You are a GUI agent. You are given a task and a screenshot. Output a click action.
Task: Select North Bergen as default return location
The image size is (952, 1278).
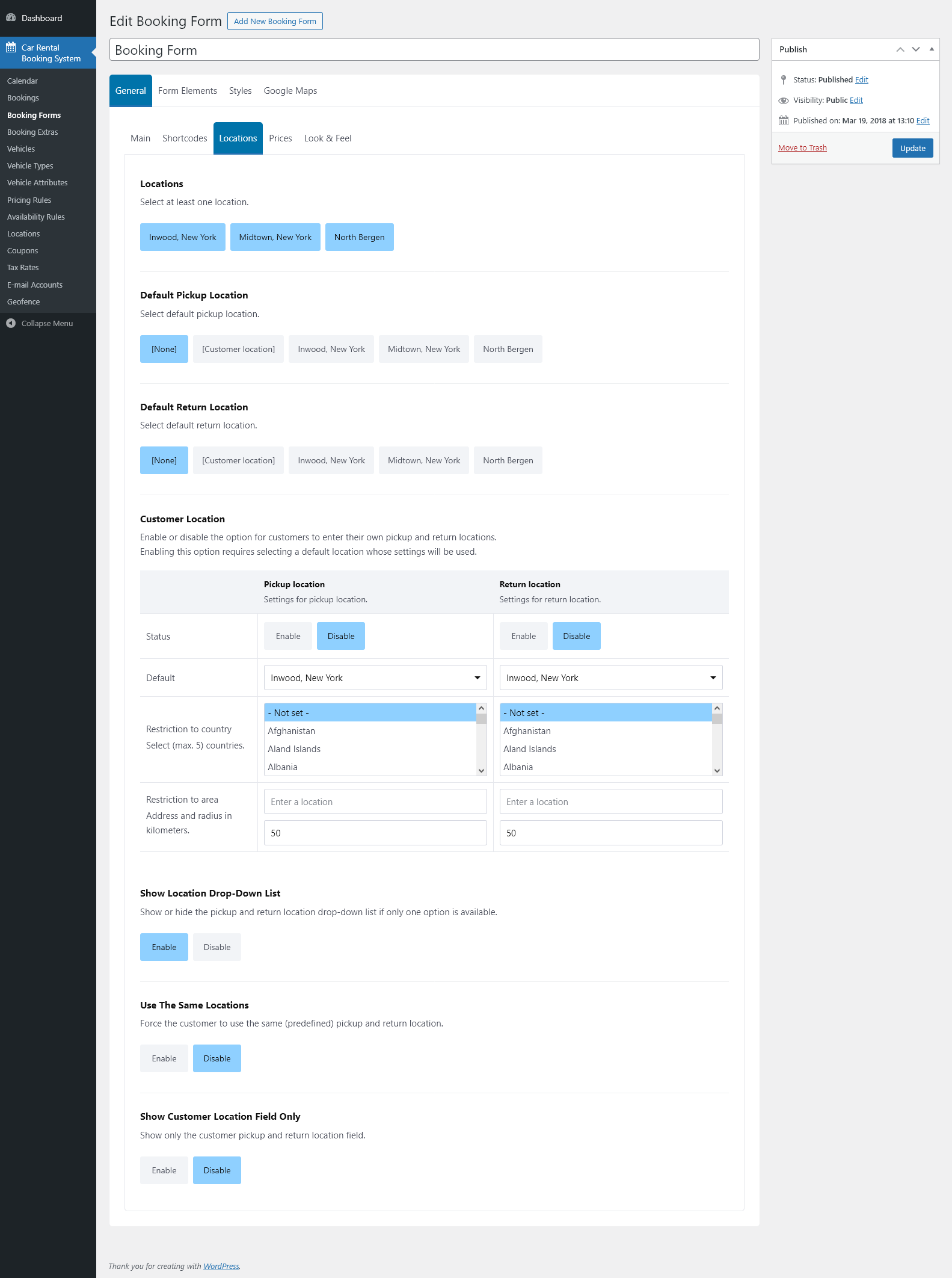pyautogui.click(x=508, y=460)
